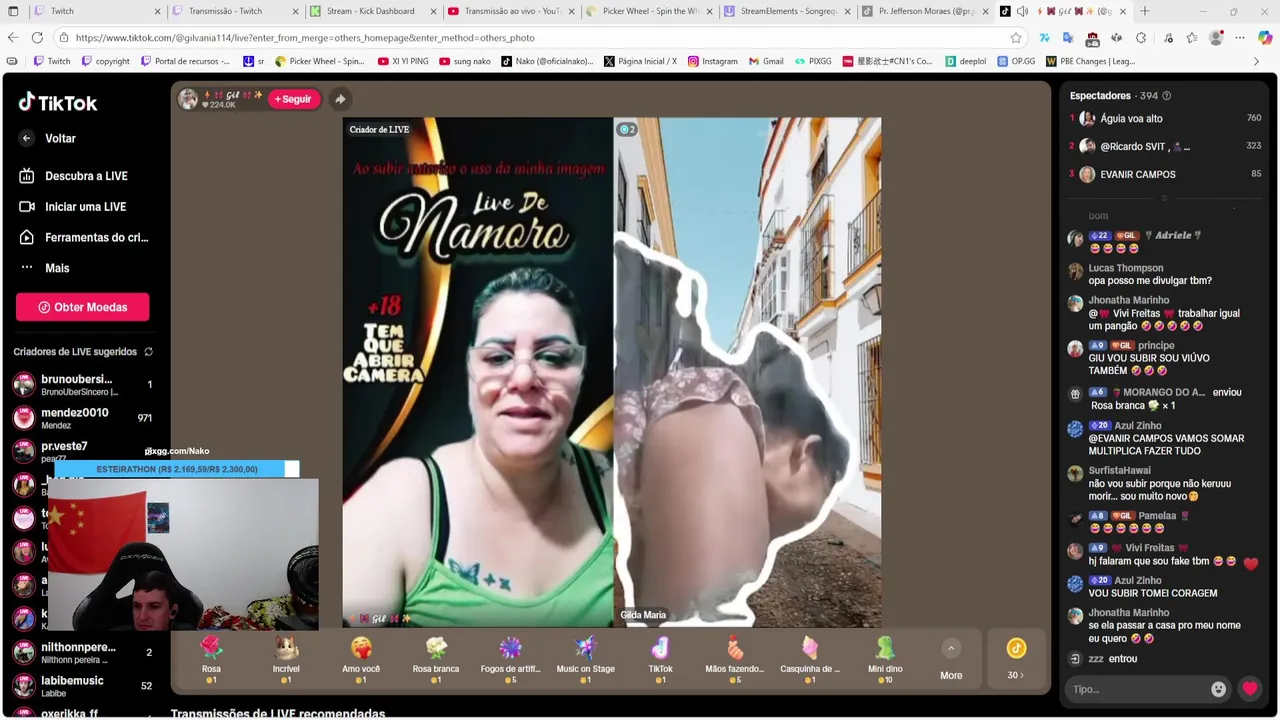Click the Obter Moedas button
1280x720 pixels.
point(82,307)
